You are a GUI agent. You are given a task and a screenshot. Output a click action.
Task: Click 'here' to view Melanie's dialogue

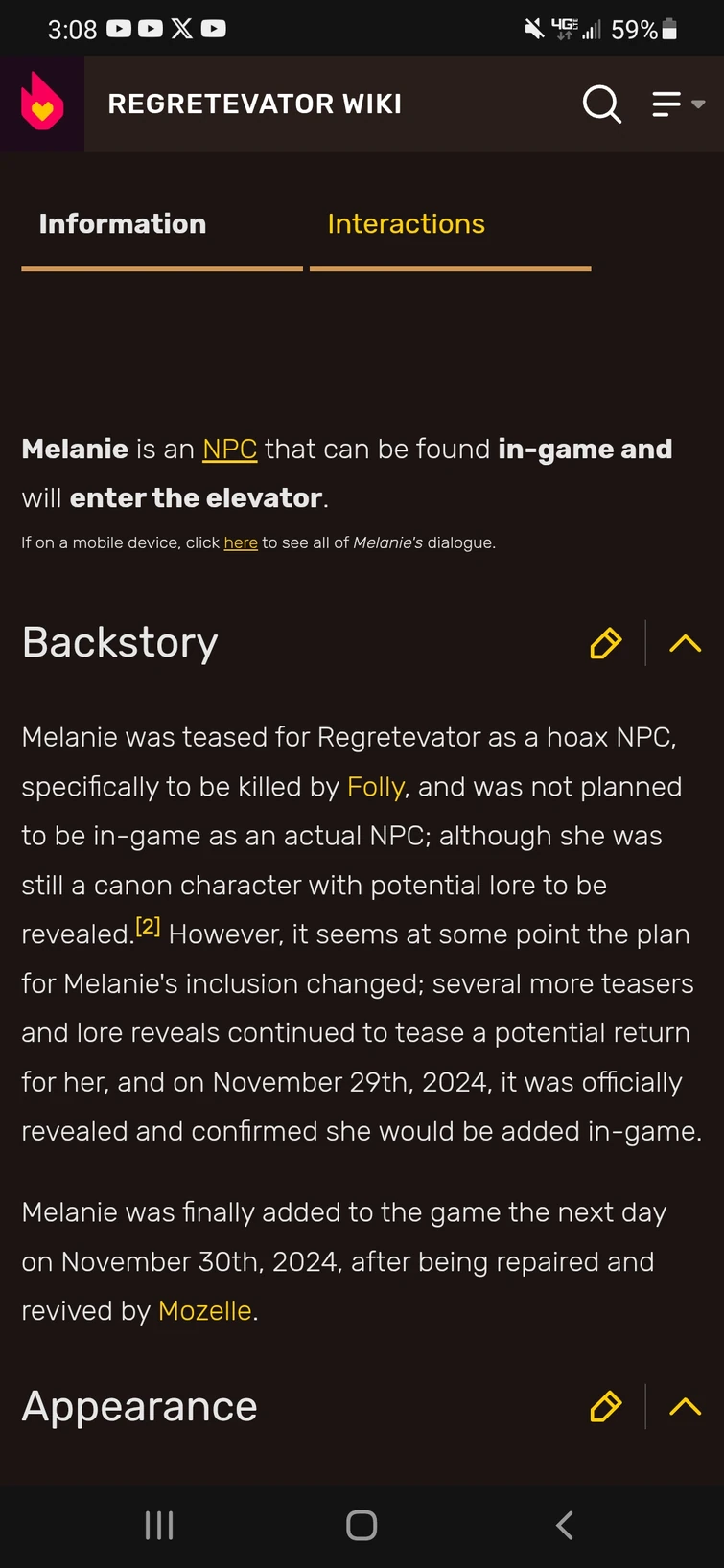coord(241,542)
